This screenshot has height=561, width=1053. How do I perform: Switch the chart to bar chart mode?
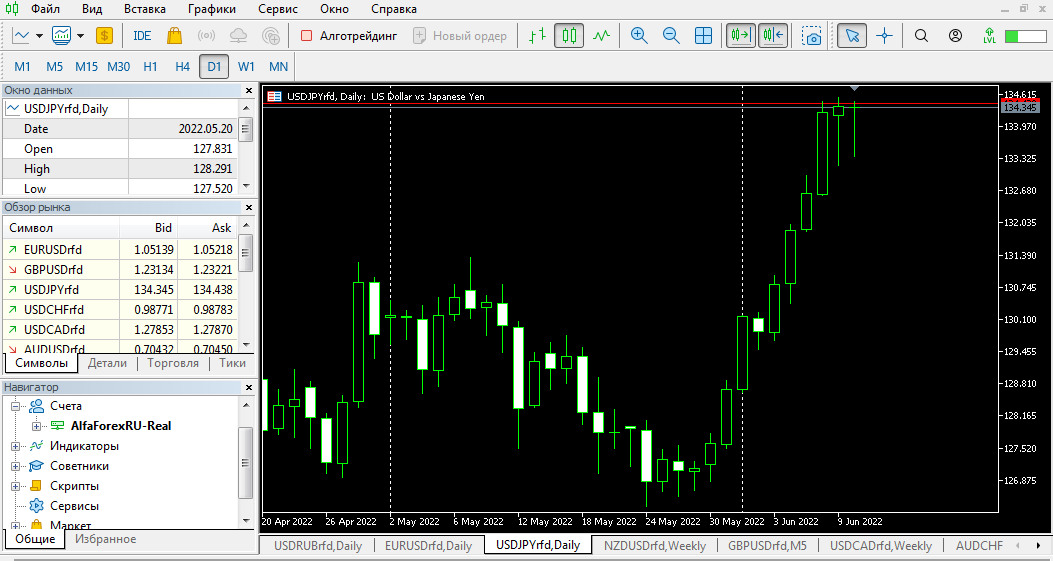click(537, 36)
